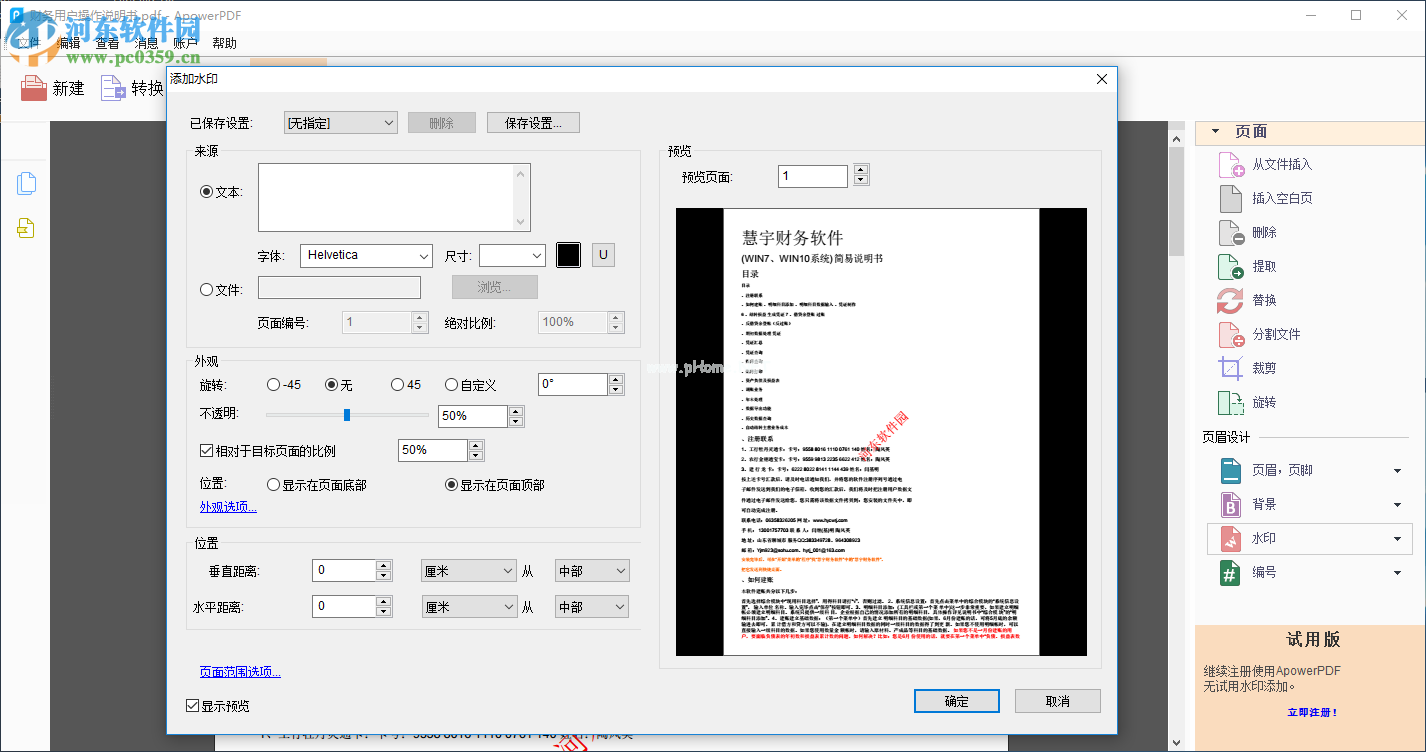The image size is (1426, 752).
Task: Select the File source radio button
Action: (207, 290)
